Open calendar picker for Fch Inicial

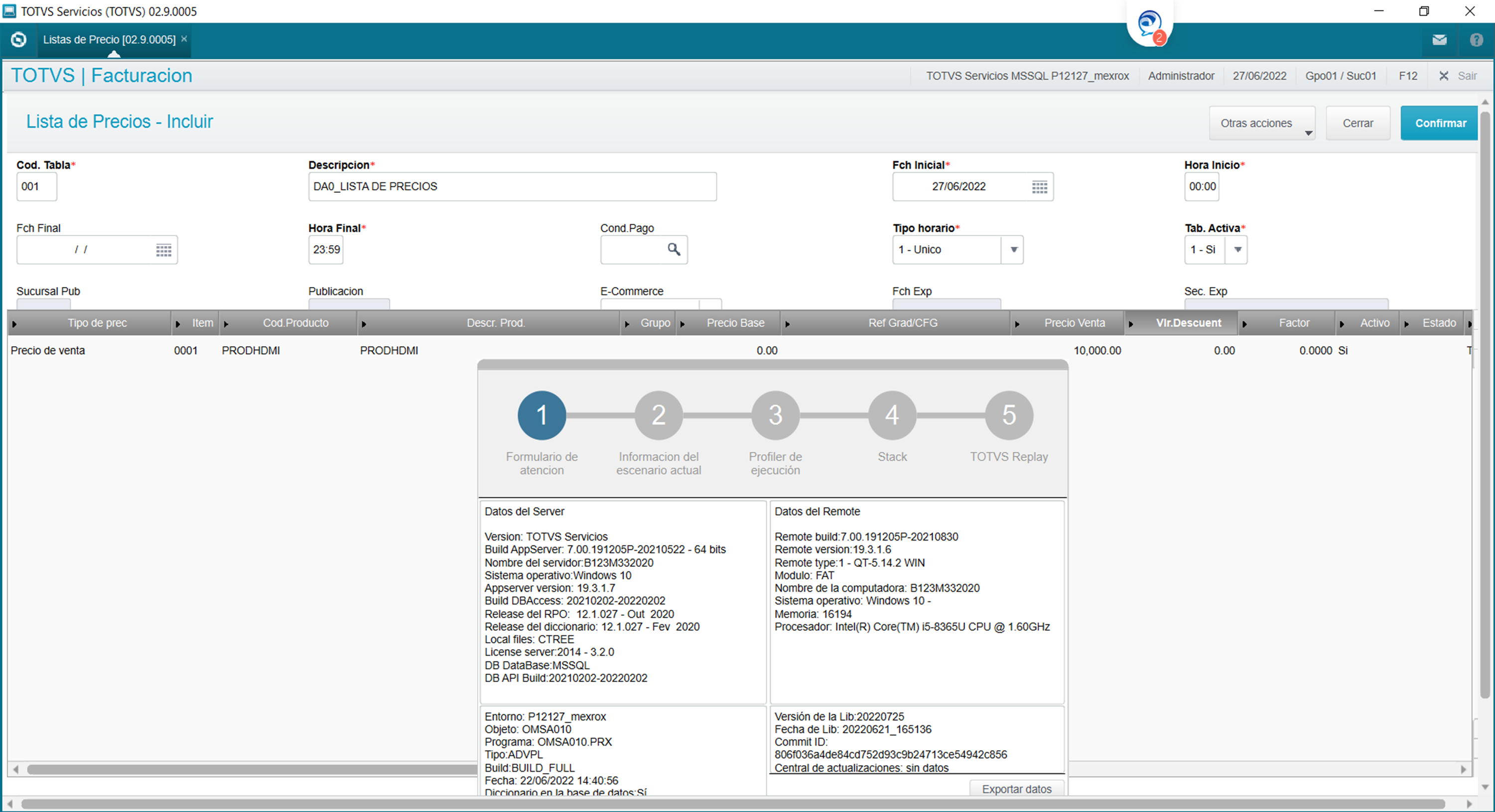point(1039,187)
